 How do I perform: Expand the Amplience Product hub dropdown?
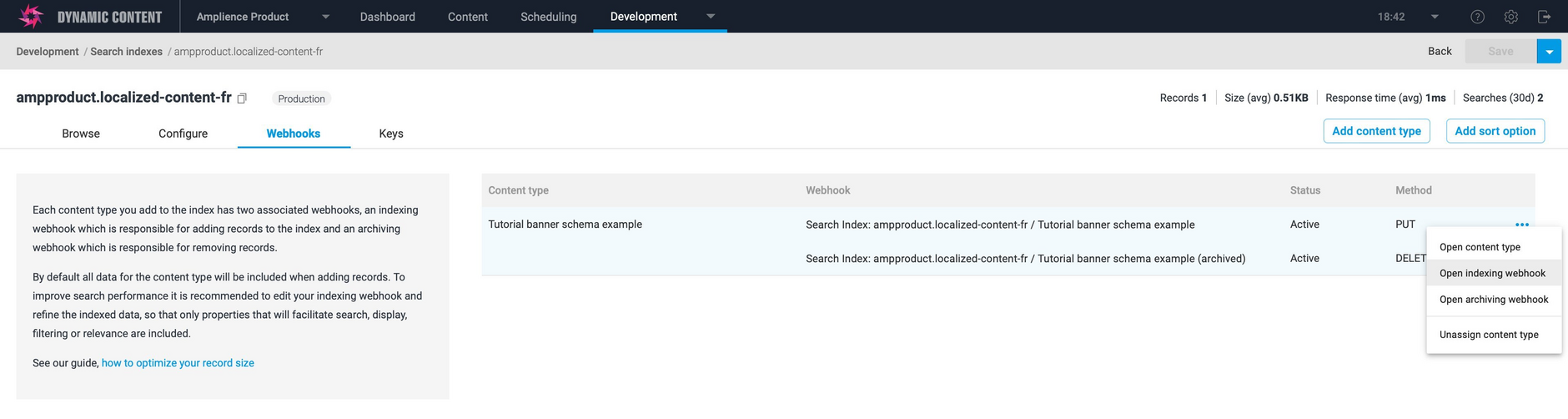(325, 17)
